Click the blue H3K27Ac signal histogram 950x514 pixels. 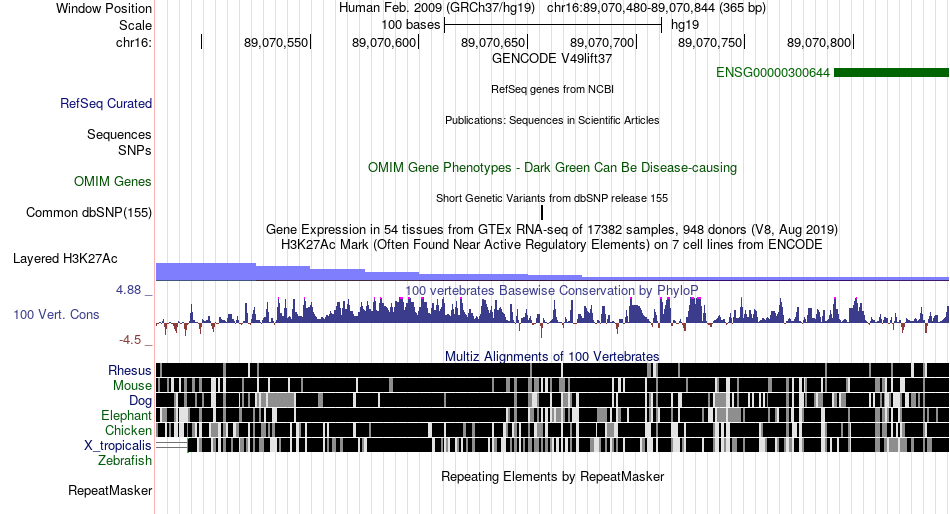(552, 272)
